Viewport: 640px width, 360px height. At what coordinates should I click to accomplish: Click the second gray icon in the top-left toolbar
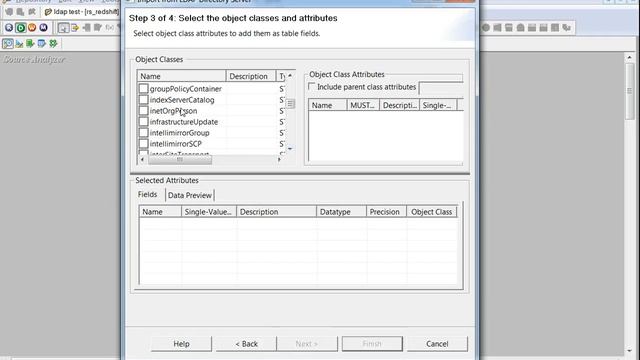[x=20, y=12]
